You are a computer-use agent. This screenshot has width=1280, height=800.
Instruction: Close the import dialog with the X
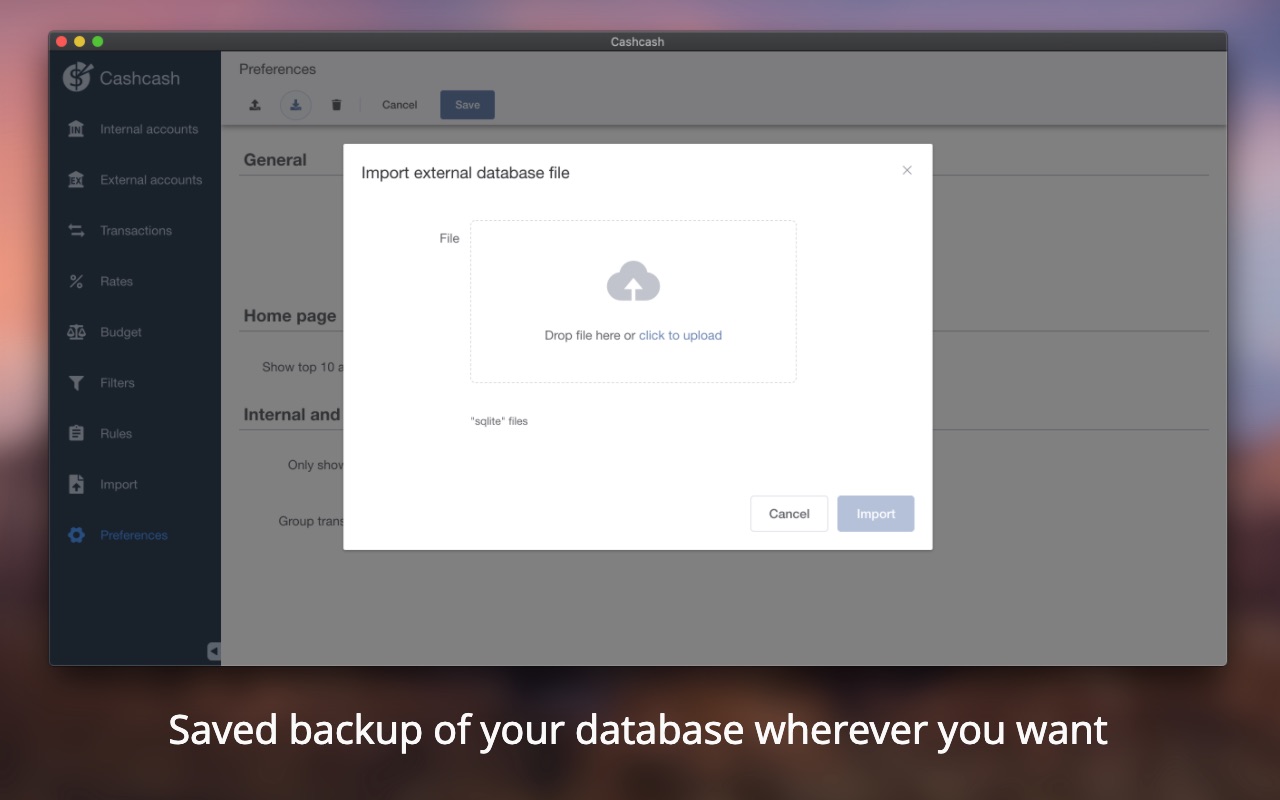click(907, 170)
